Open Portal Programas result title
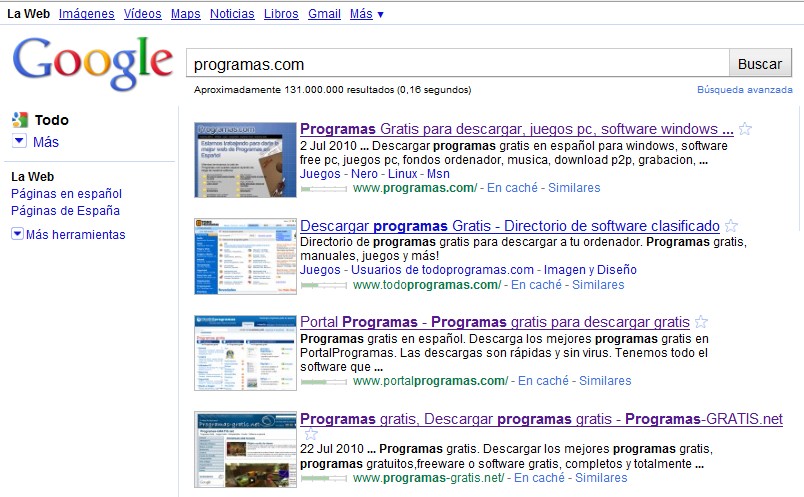 tap(495, 322)
